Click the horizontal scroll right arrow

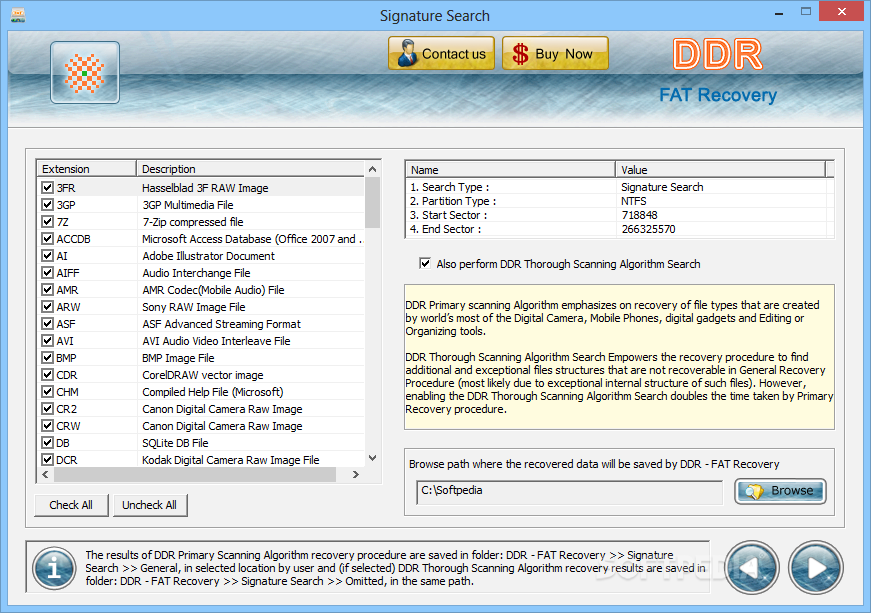pos(356,474)
